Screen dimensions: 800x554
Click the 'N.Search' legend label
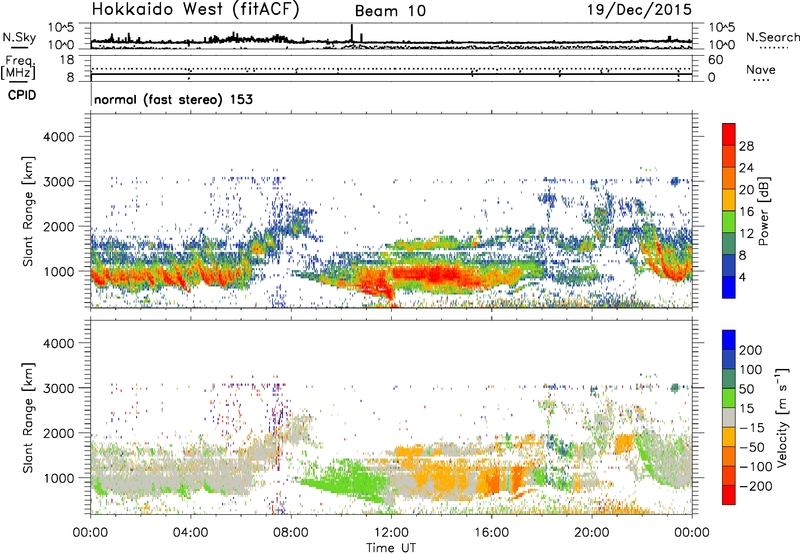coord(772,37)
